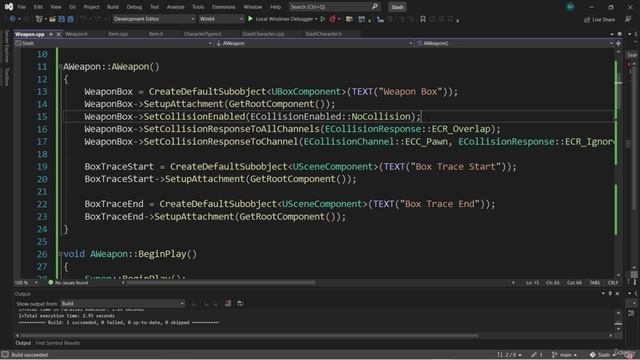Screen dimensions: 640x360
Task: Click Start Without Debugging outline play icon
Action: 323,19
